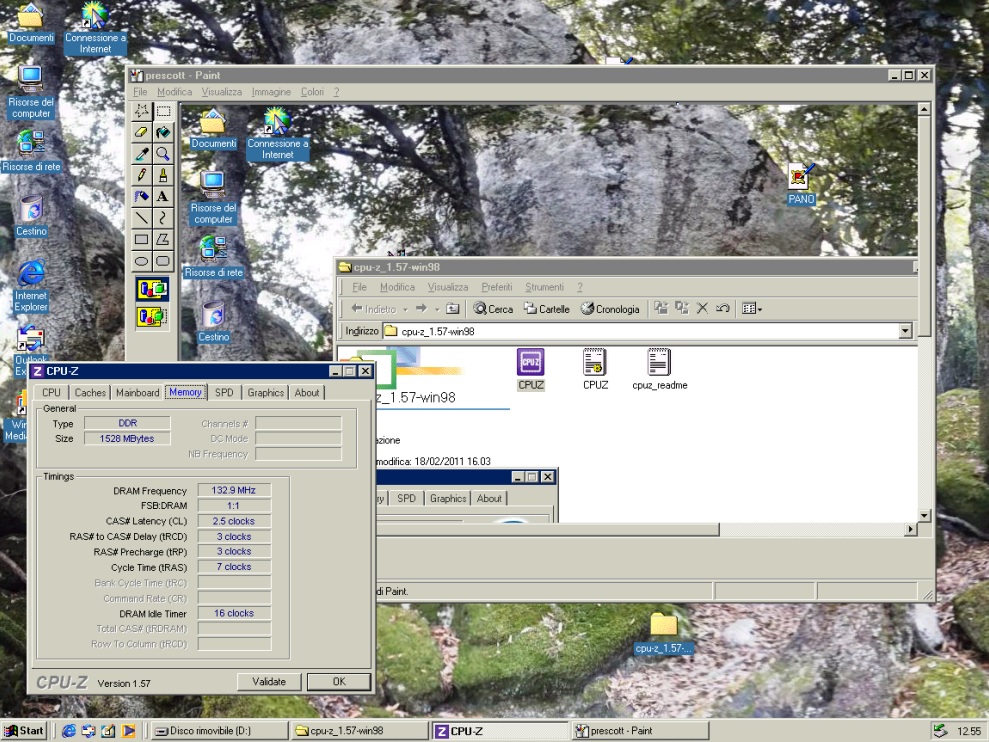Click Paint horizontal scrollbar right arrow
The image size is (989, 742).
click(910, 529)
